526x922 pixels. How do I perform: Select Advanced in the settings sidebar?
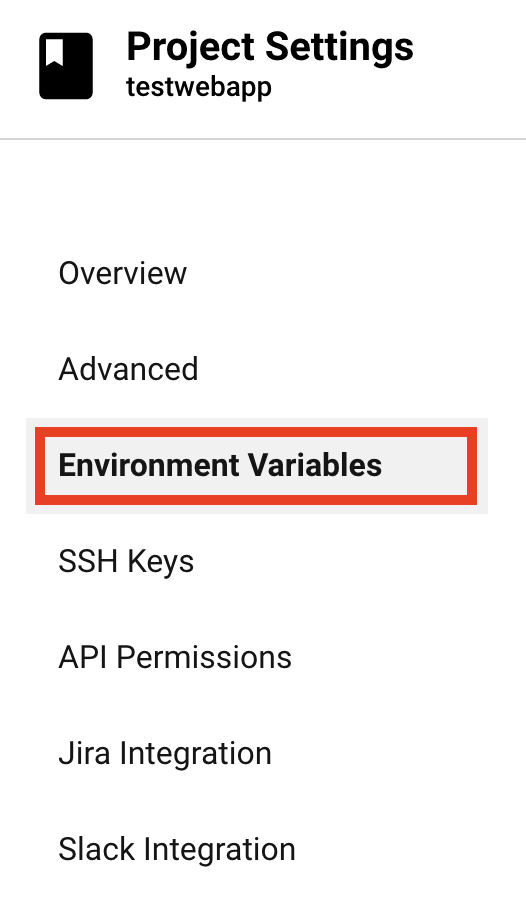tap(128, 369)
